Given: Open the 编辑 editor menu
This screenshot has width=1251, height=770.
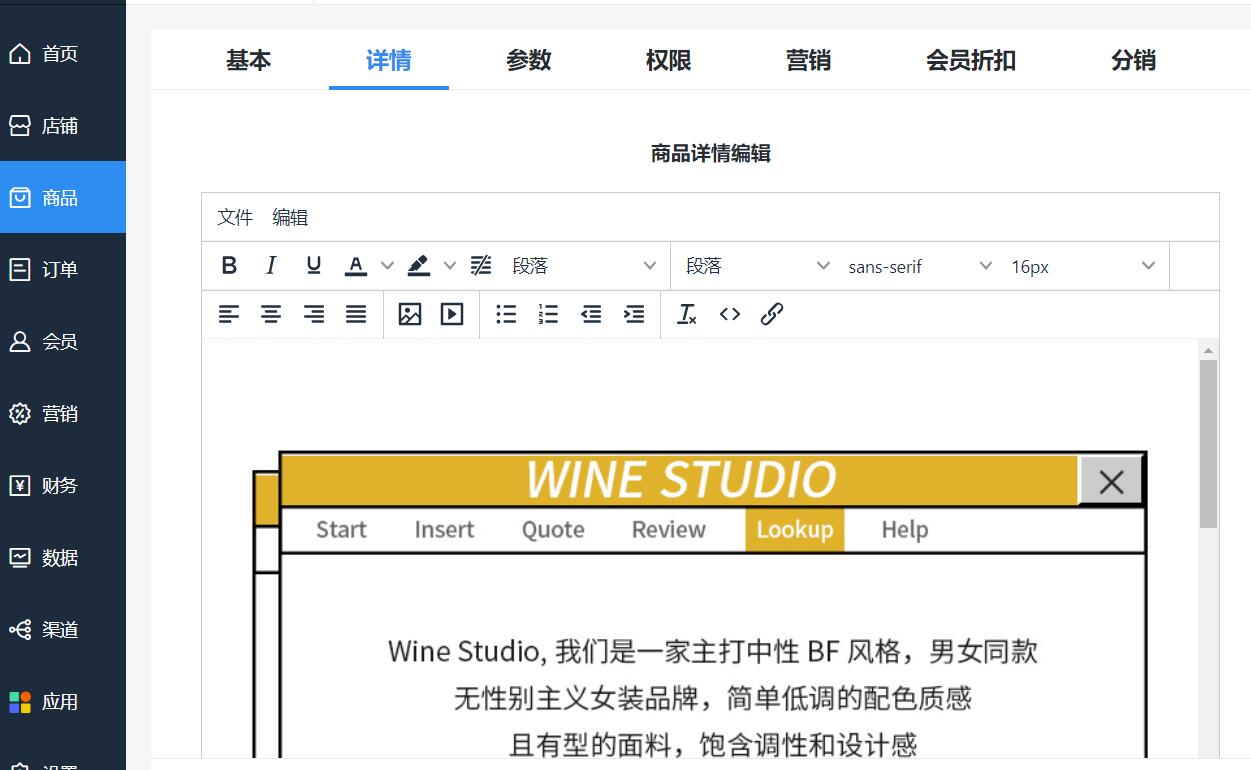Looking at the screenshot, I should tap(290, 217).
